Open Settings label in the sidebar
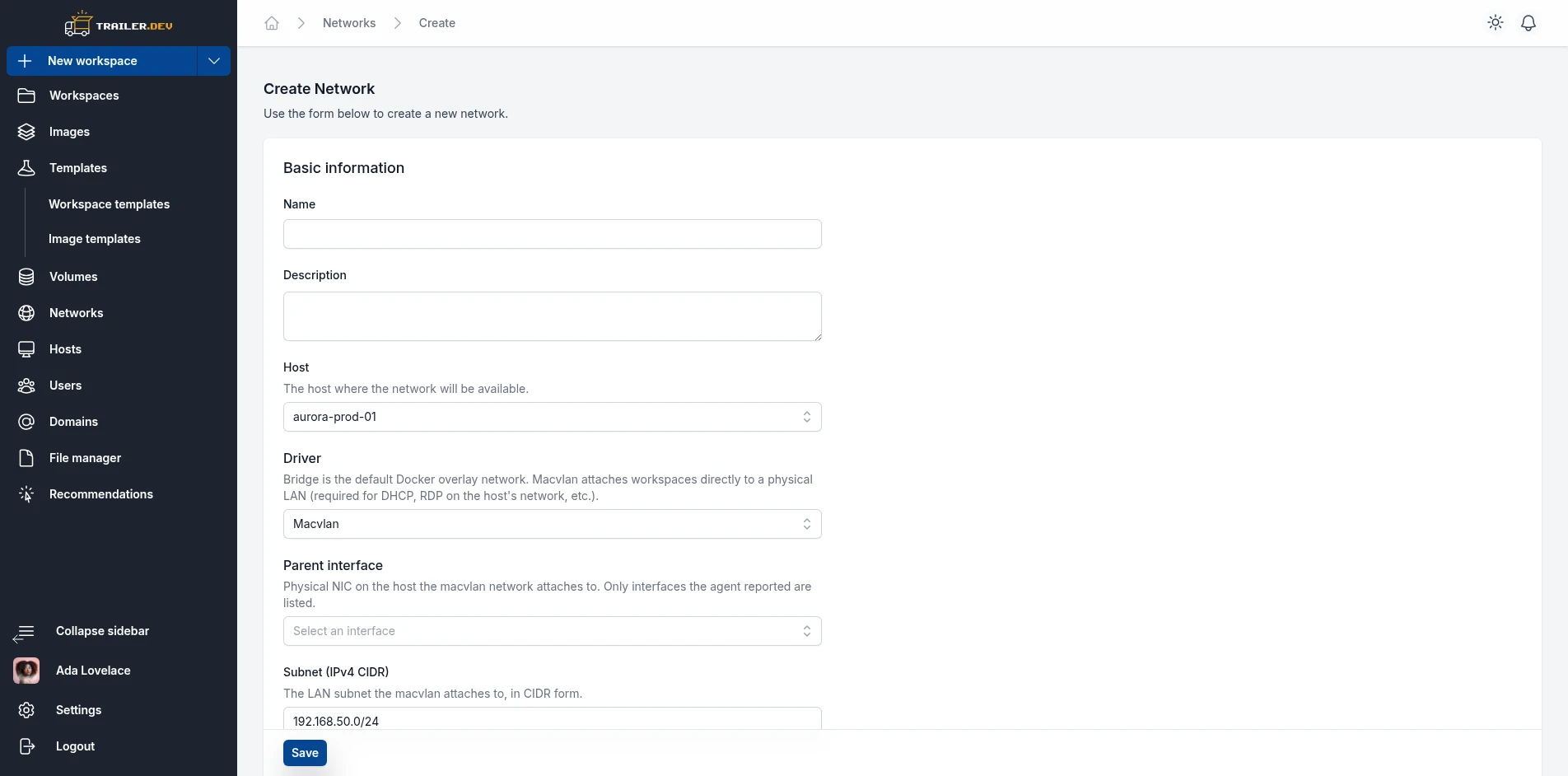Screen dimensions: 1568x776 pos(78,710)
